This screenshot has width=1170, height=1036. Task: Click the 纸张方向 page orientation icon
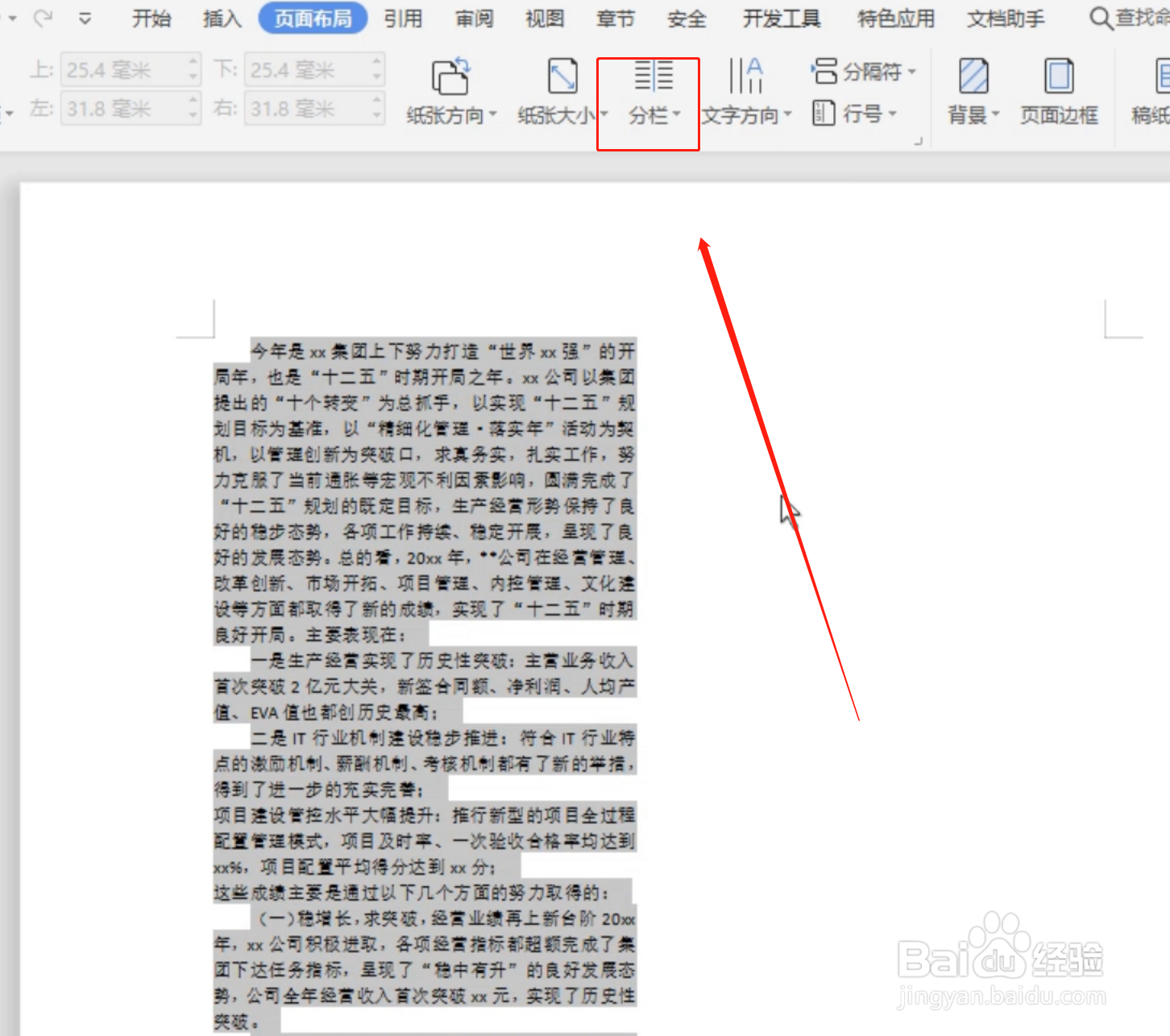(x=450, y=77)
